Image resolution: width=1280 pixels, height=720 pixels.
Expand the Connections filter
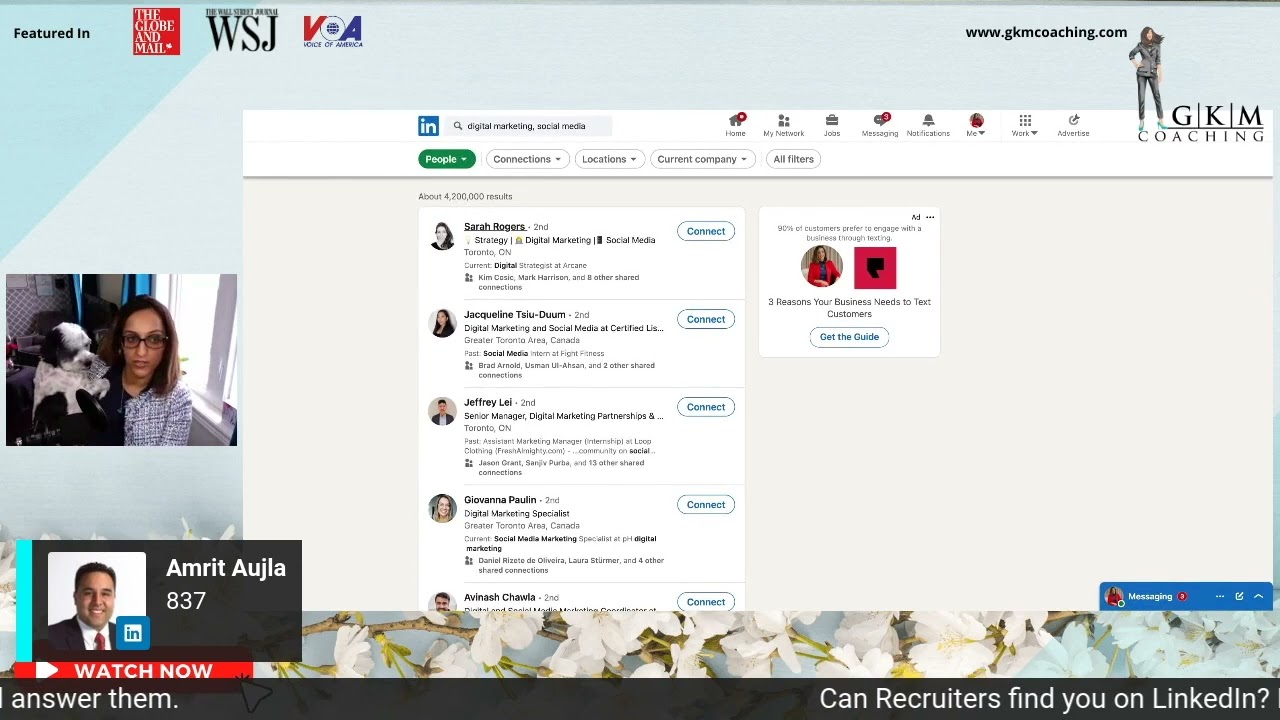tap(528, 159)
